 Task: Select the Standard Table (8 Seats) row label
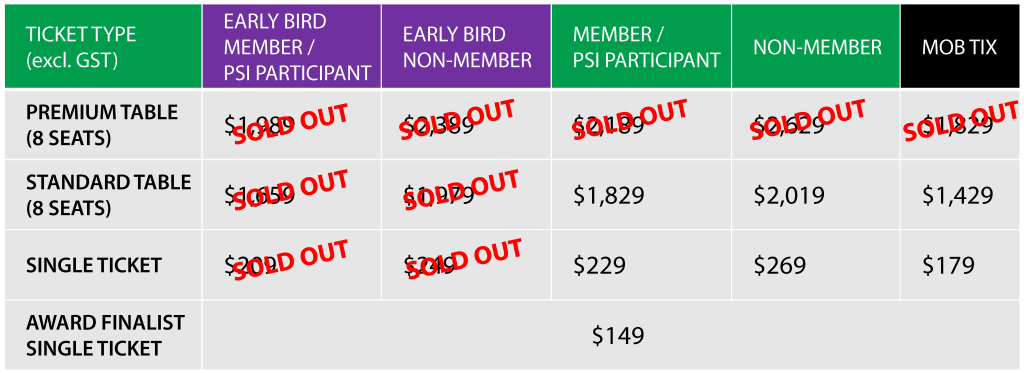click(x=103, y=194)
